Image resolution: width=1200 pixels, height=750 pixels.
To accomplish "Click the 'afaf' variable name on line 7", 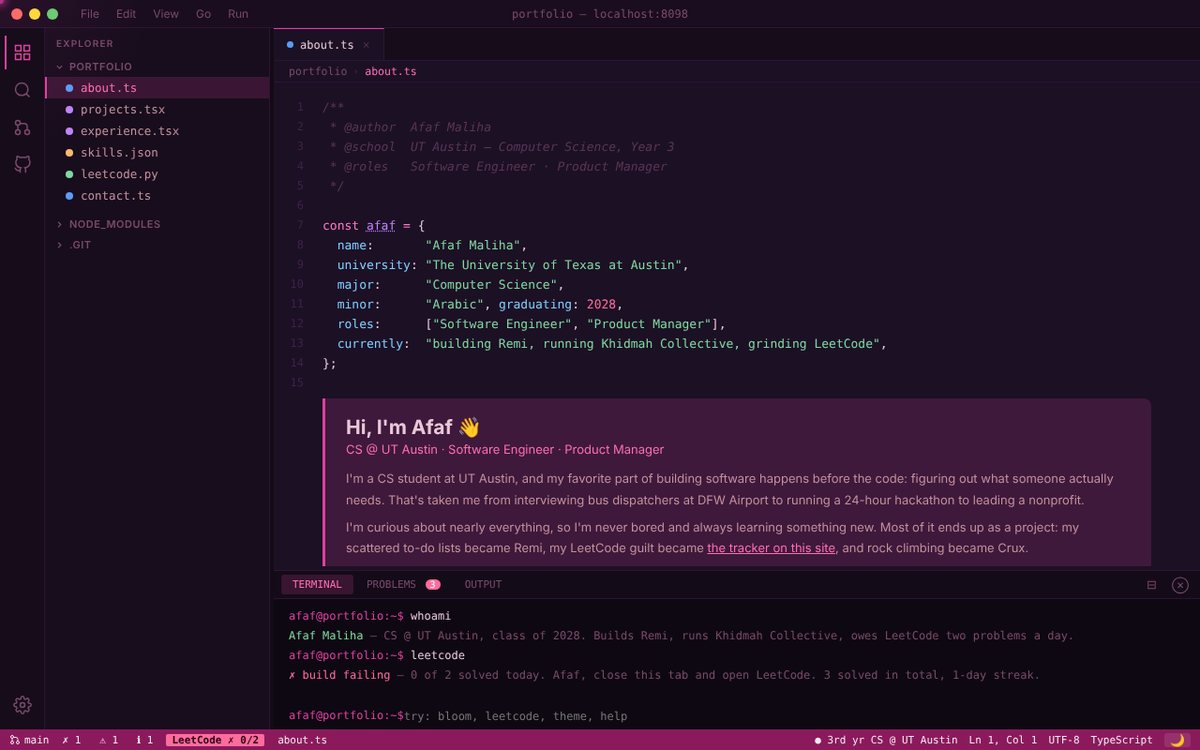I will click(381, 226).
